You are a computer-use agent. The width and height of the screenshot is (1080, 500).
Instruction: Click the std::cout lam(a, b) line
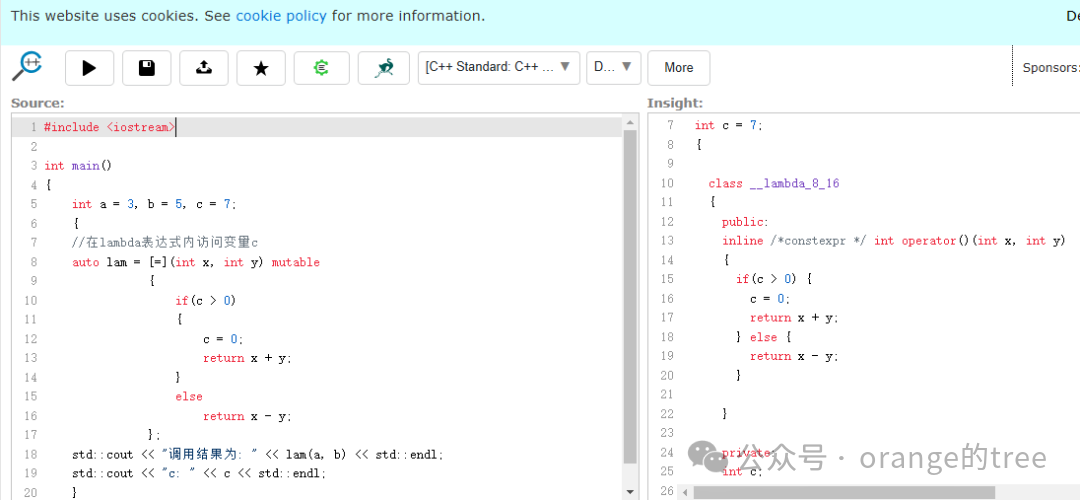point(258,455)
